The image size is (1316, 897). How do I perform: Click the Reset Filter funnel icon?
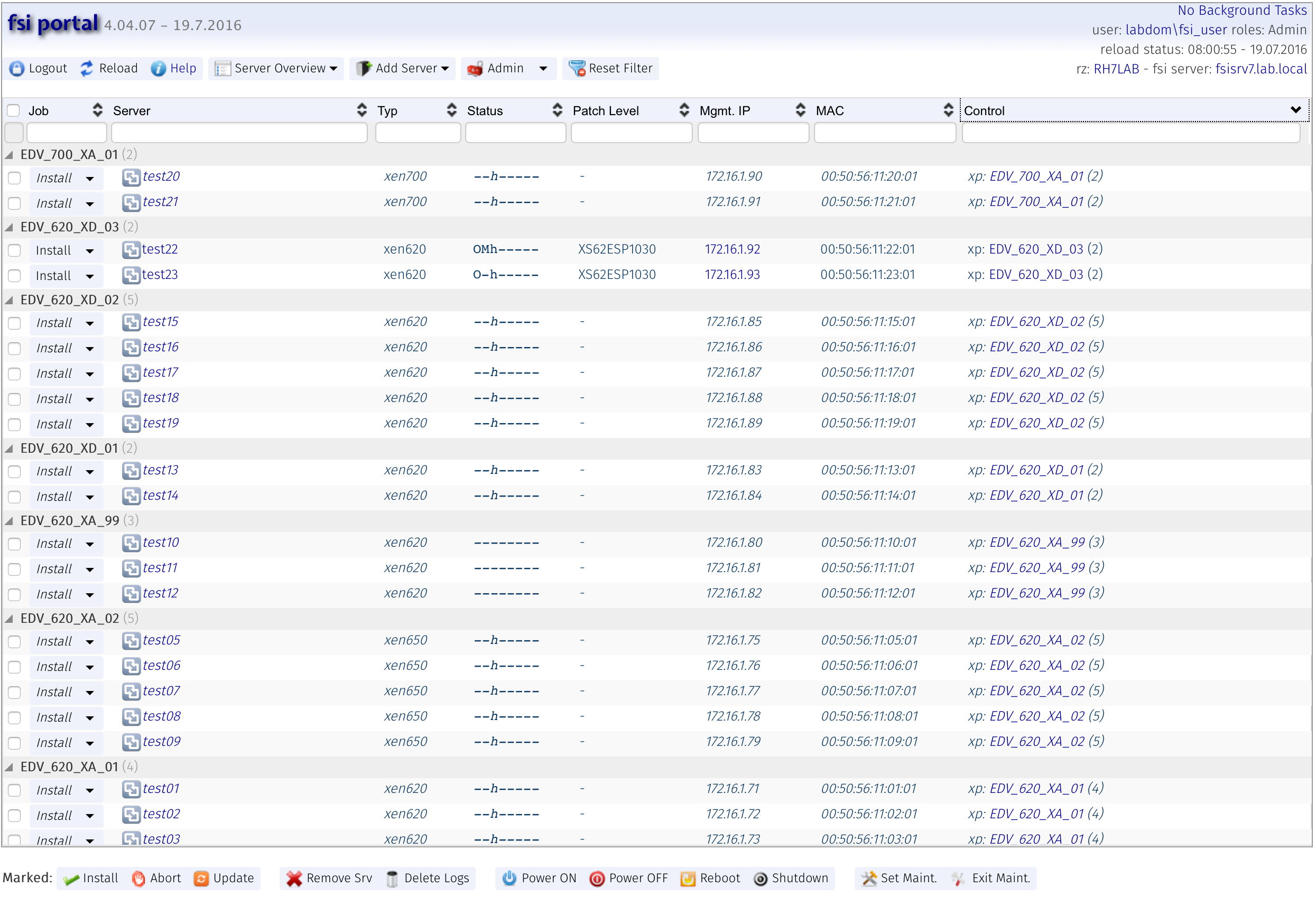pos(577,69)
